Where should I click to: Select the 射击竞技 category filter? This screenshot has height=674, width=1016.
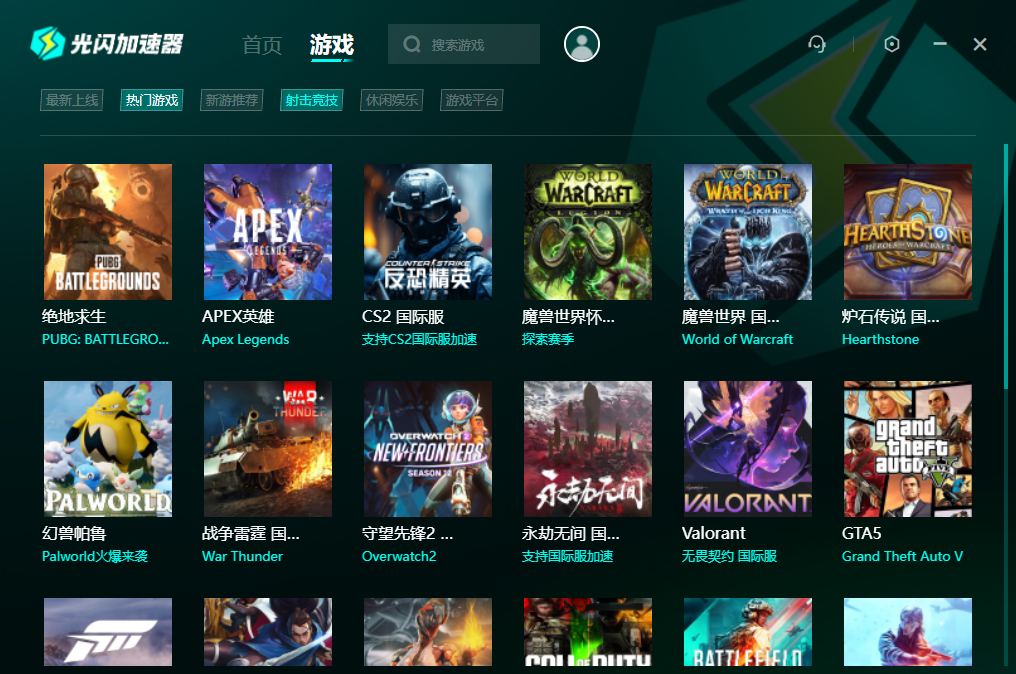(x=311, y=99)
